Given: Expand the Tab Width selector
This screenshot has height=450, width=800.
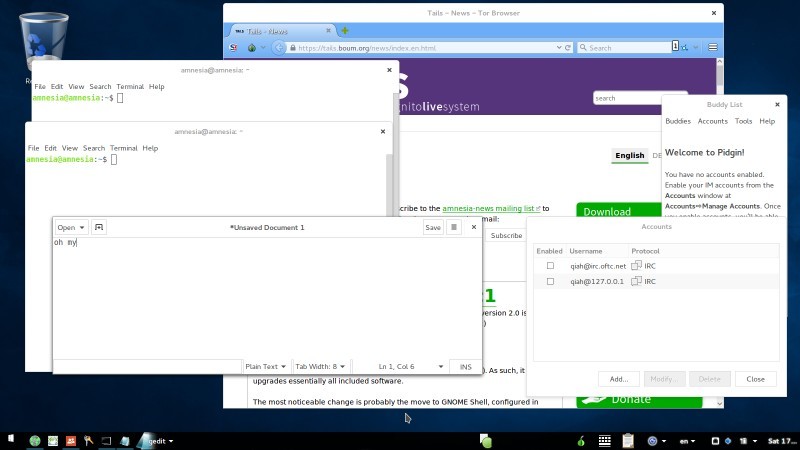Looking at the screenshot, I should (x=320, y=366).
